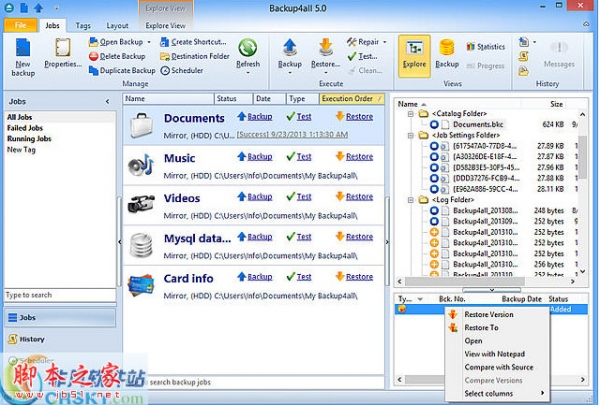Click the Test link for Music job
Viewport: 600px width, 405px height.
point(304,157)
